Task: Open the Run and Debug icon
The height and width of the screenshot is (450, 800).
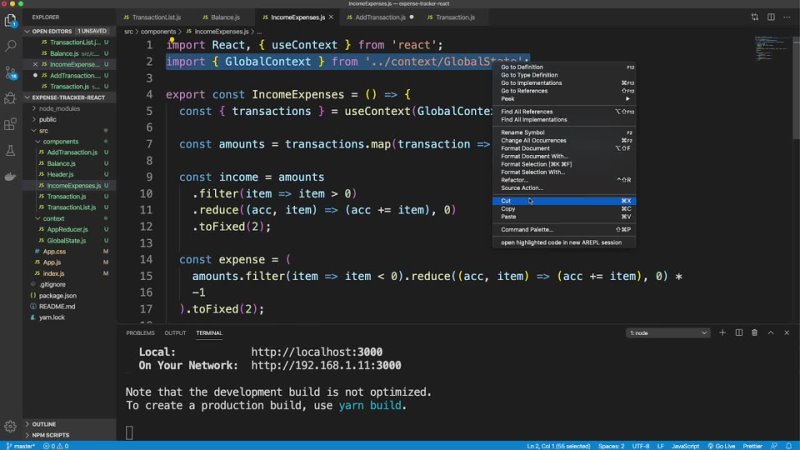Action: coord(10,98)
